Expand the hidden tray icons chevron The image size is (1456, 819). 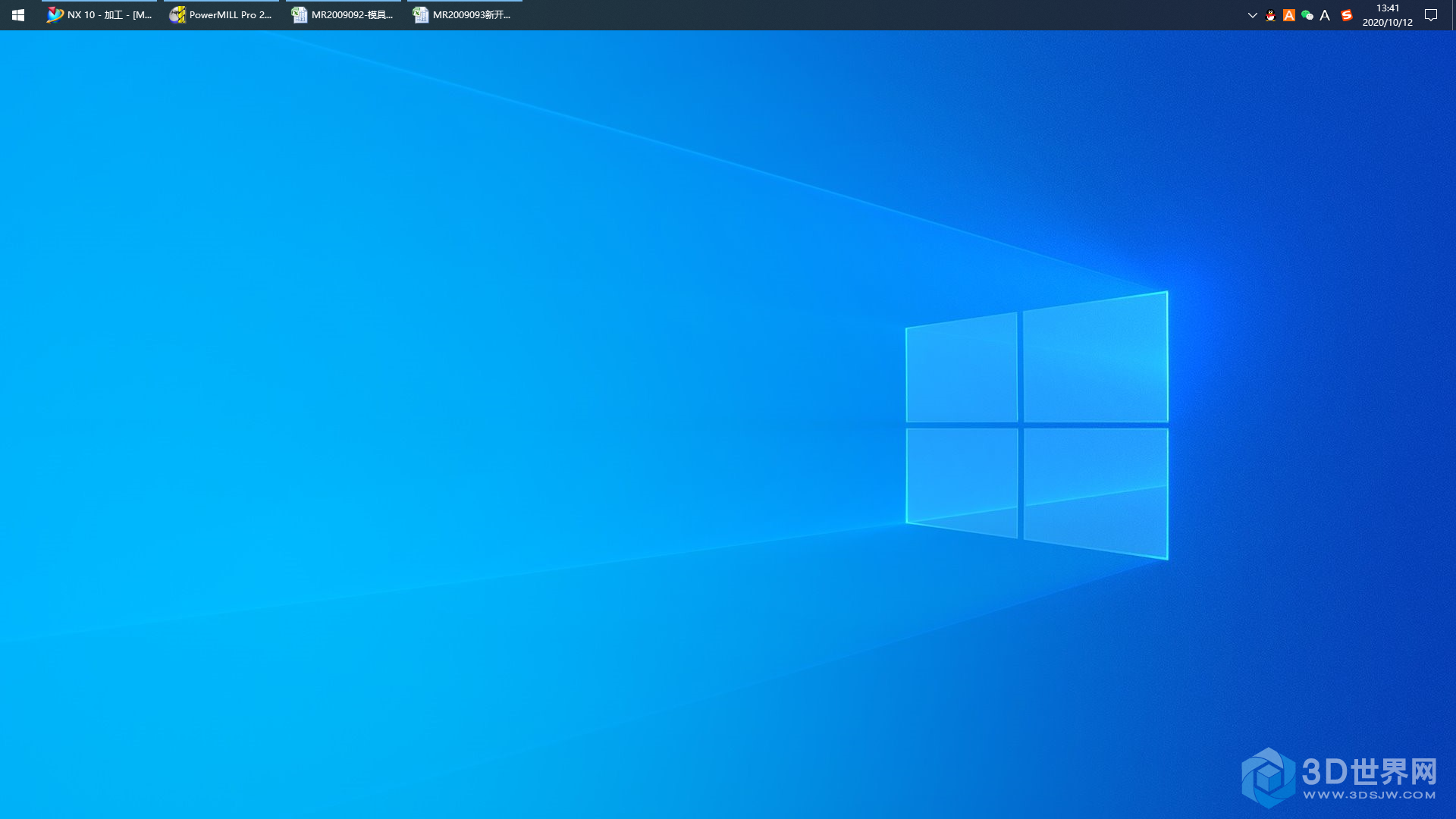click(1252, 15)
